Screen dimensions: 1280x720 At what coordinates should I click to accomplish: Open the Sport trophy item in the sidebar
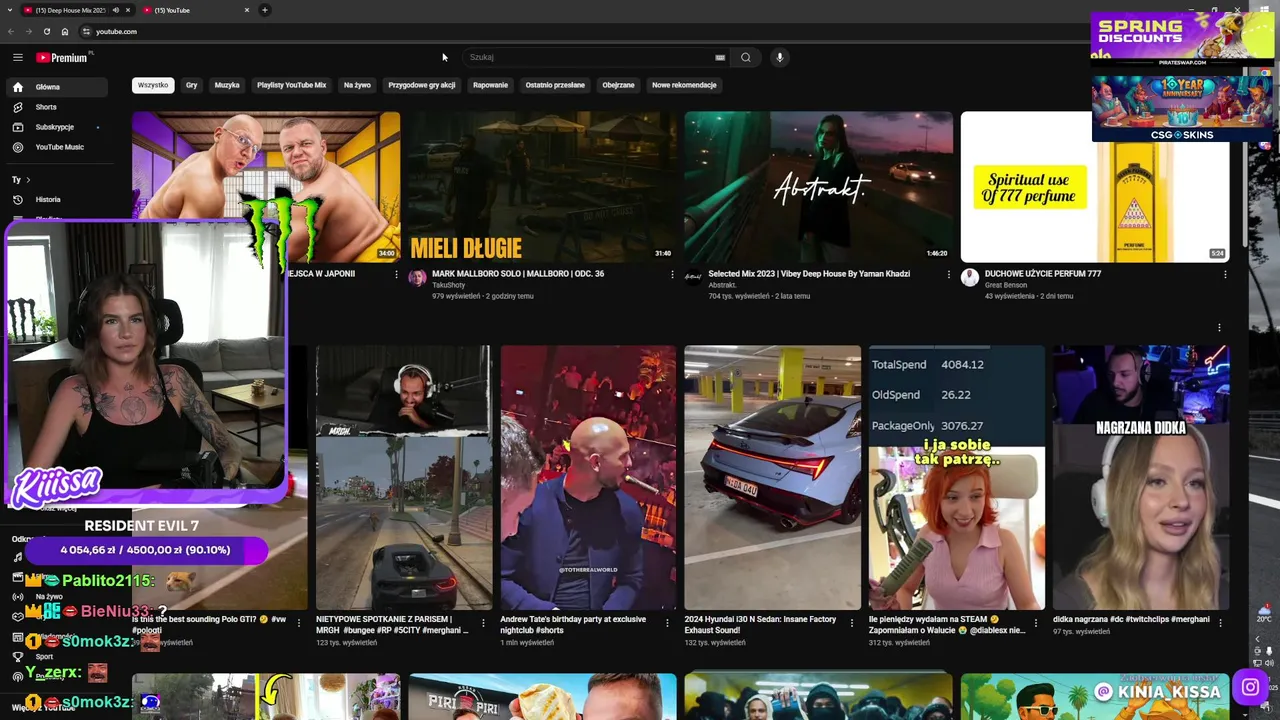[17, 657]
